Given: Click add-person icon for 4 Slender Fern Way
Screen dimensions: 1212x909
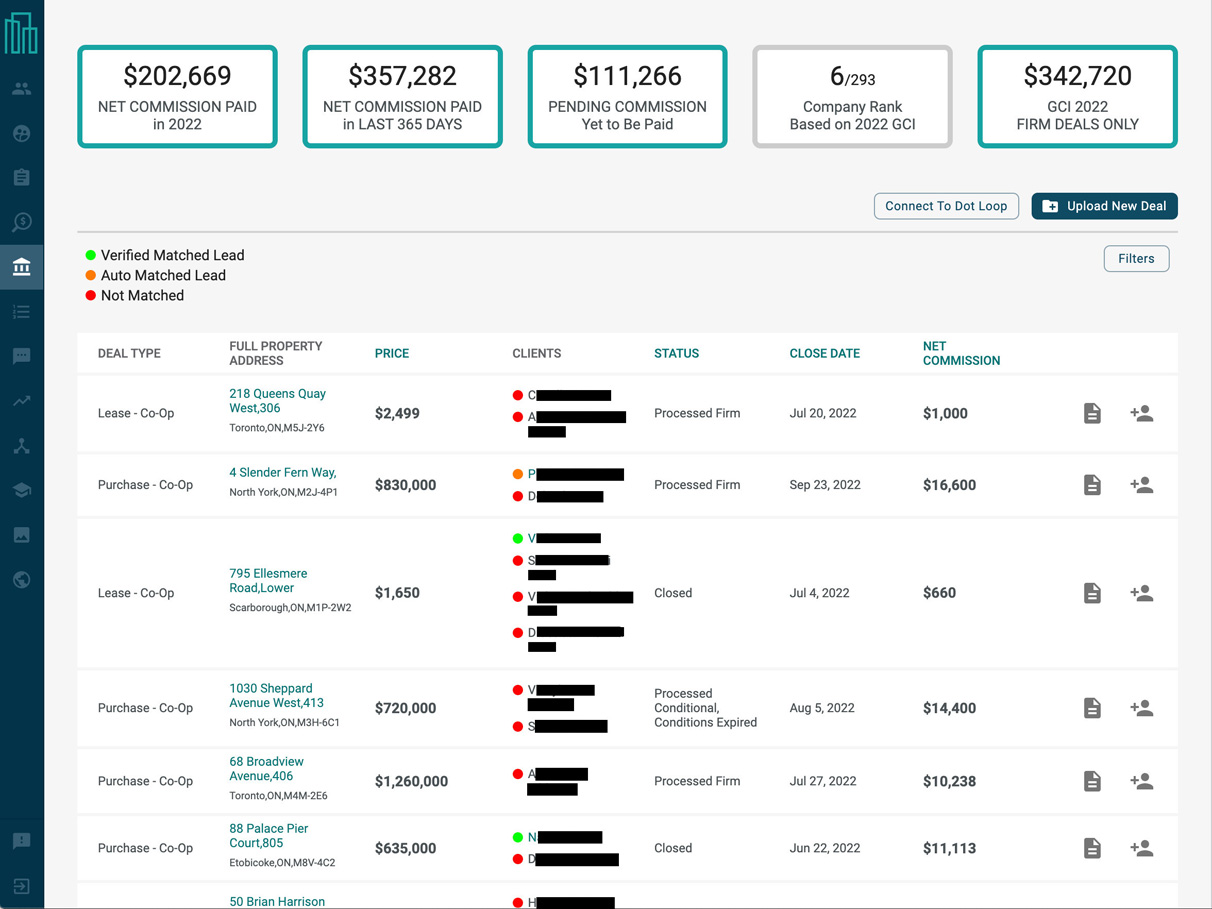Looking at the screenshot, I should (x=1141, y=485).
